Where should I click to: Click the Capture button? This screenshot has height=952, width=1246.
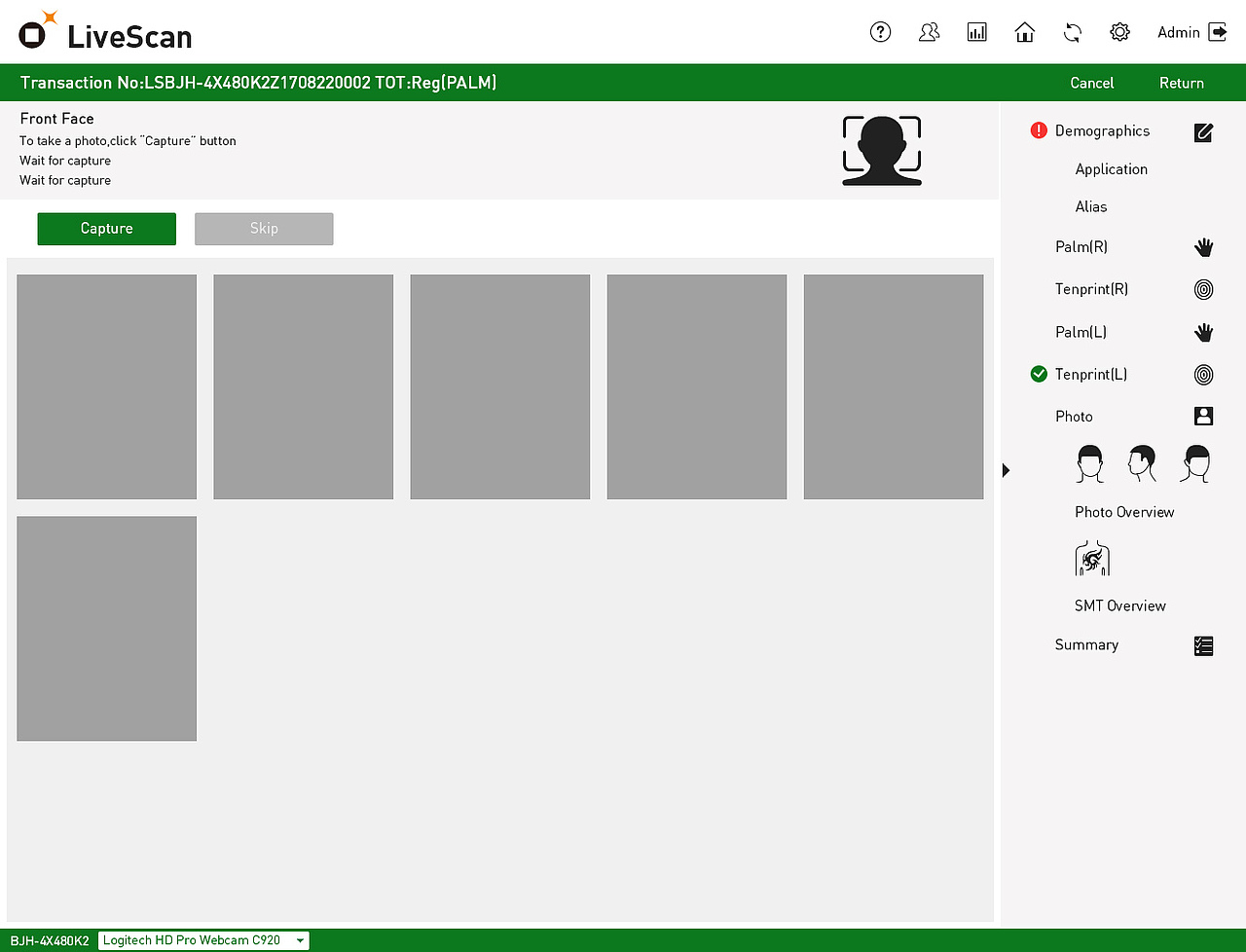click(106, 228)
